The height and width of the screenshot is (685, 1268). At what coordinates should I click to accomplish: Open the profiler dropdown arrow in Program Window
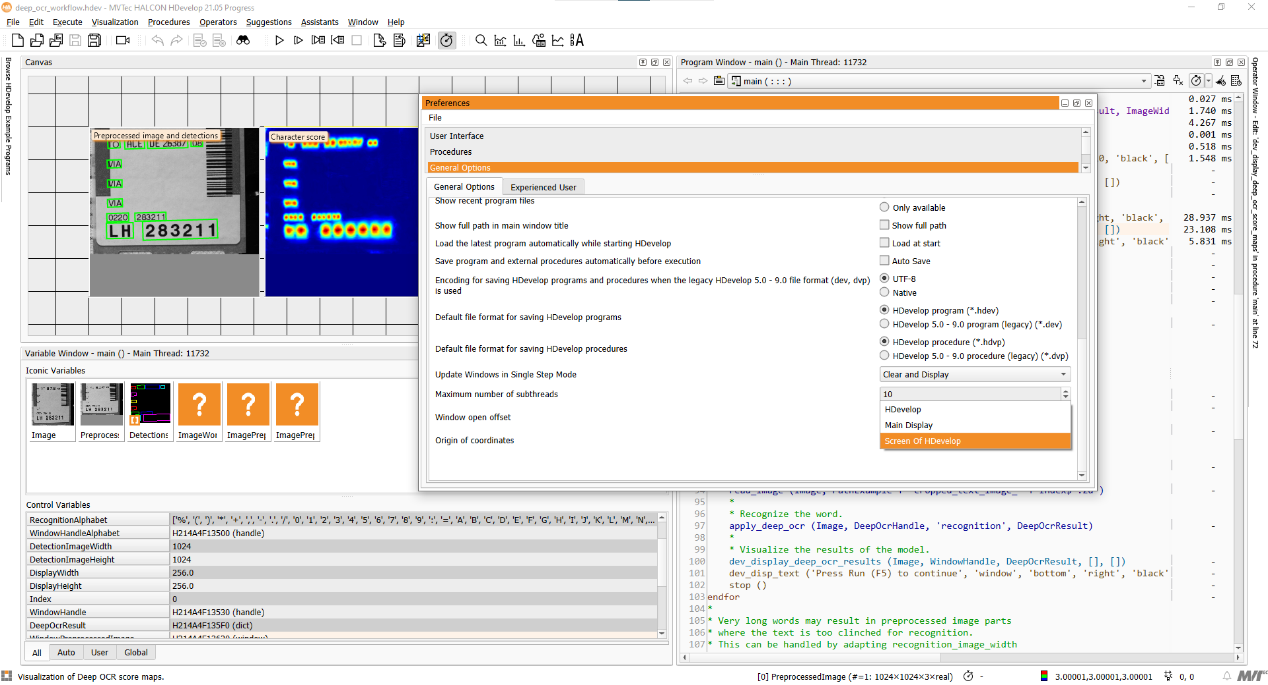point(1209,80)
